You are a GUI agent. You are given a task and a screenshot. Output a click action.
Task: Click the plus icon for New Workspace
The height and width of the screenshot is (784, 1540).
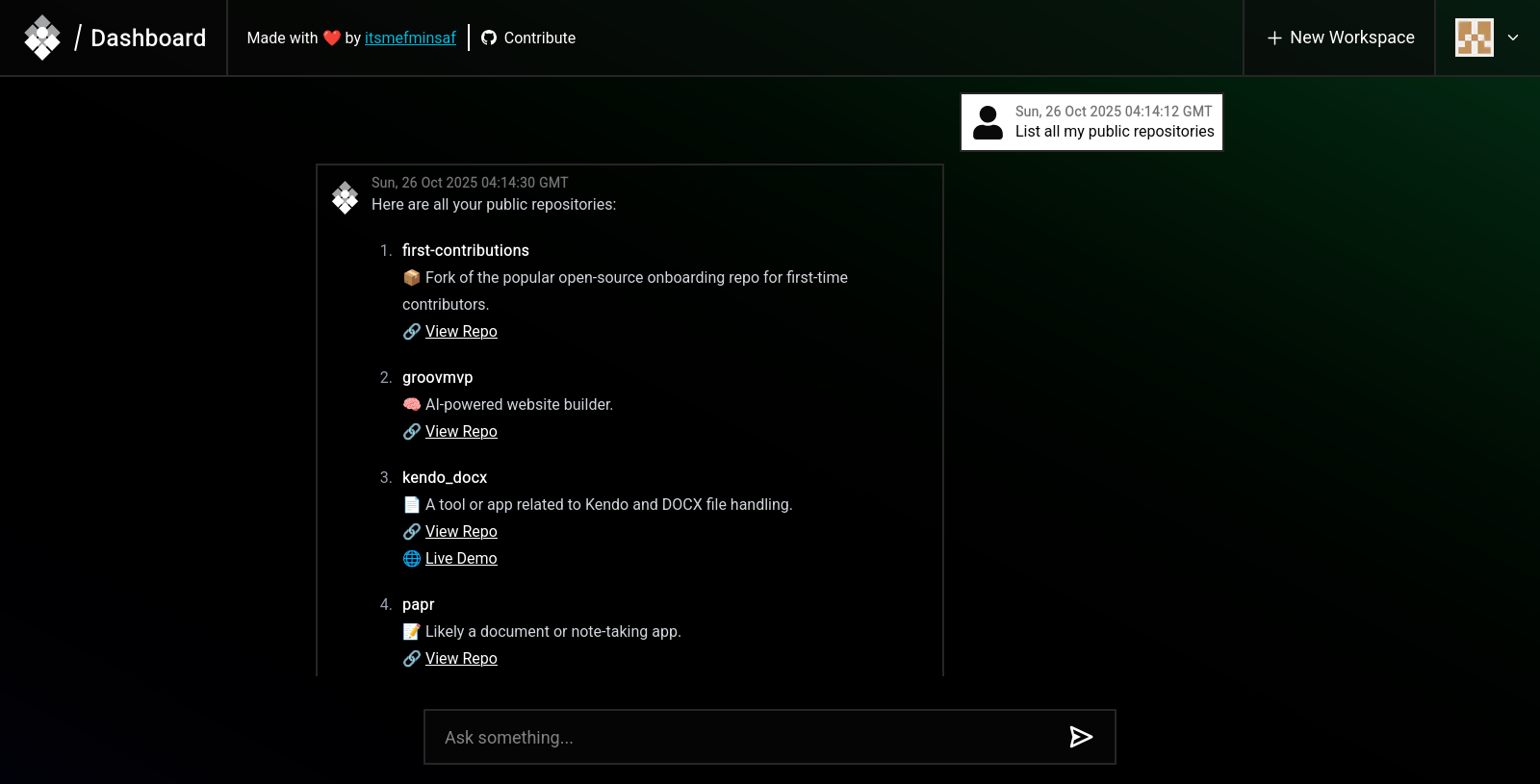coord(1274,38)
